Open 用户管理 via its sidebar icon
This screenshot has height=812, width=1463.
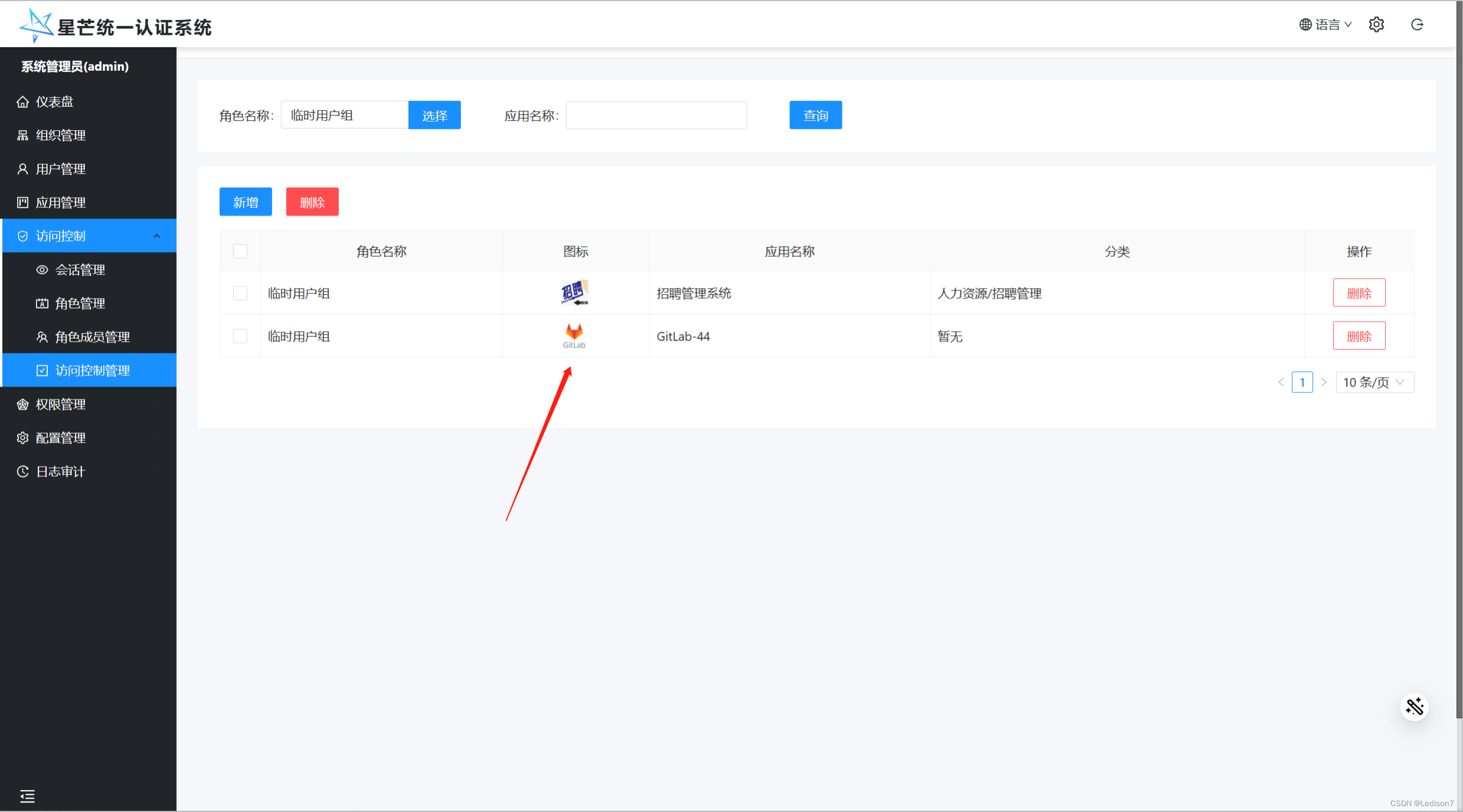click(x=22, y=168)
